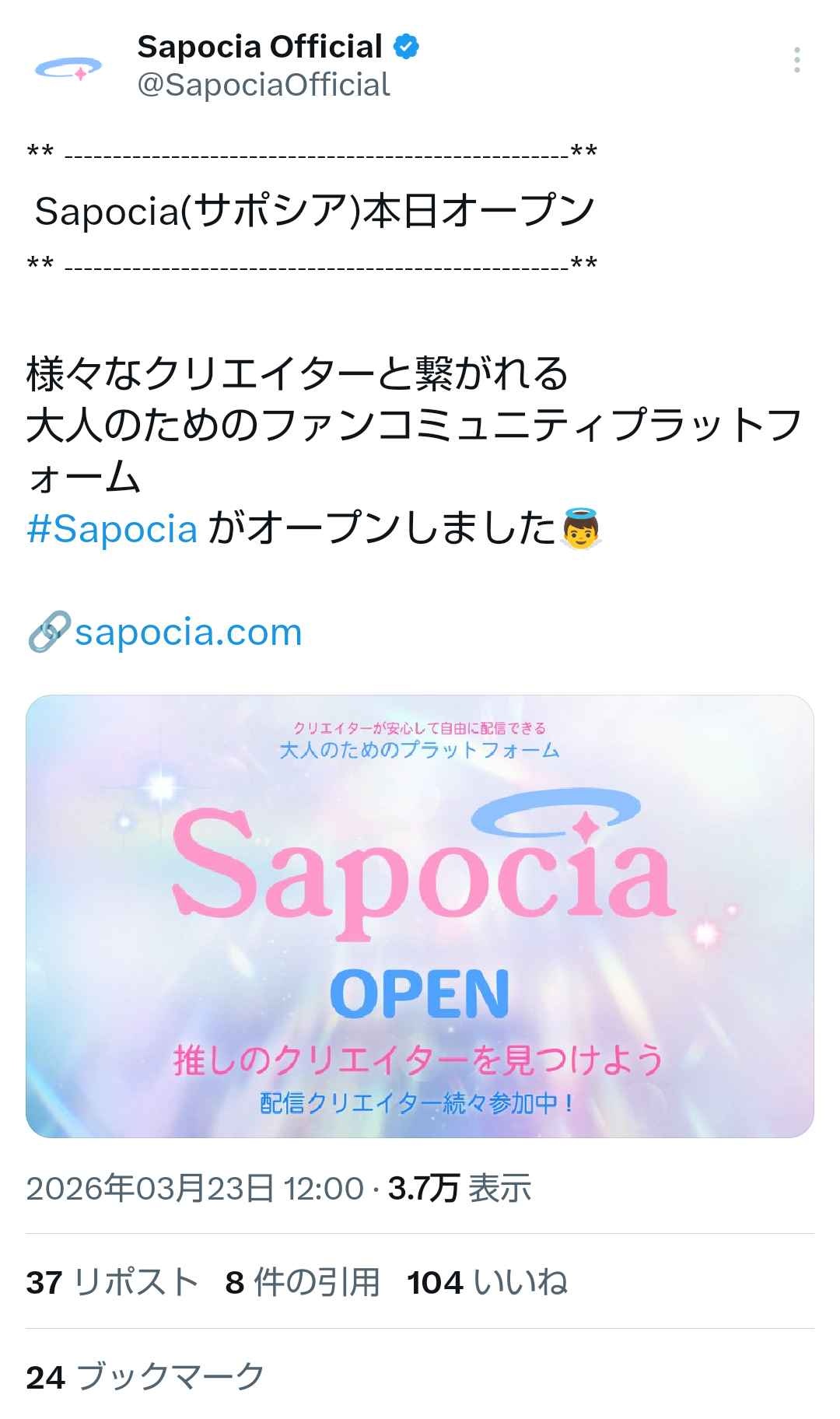Open the #Sapocia hashtag
840x1419 pixels.
[112, 529]
